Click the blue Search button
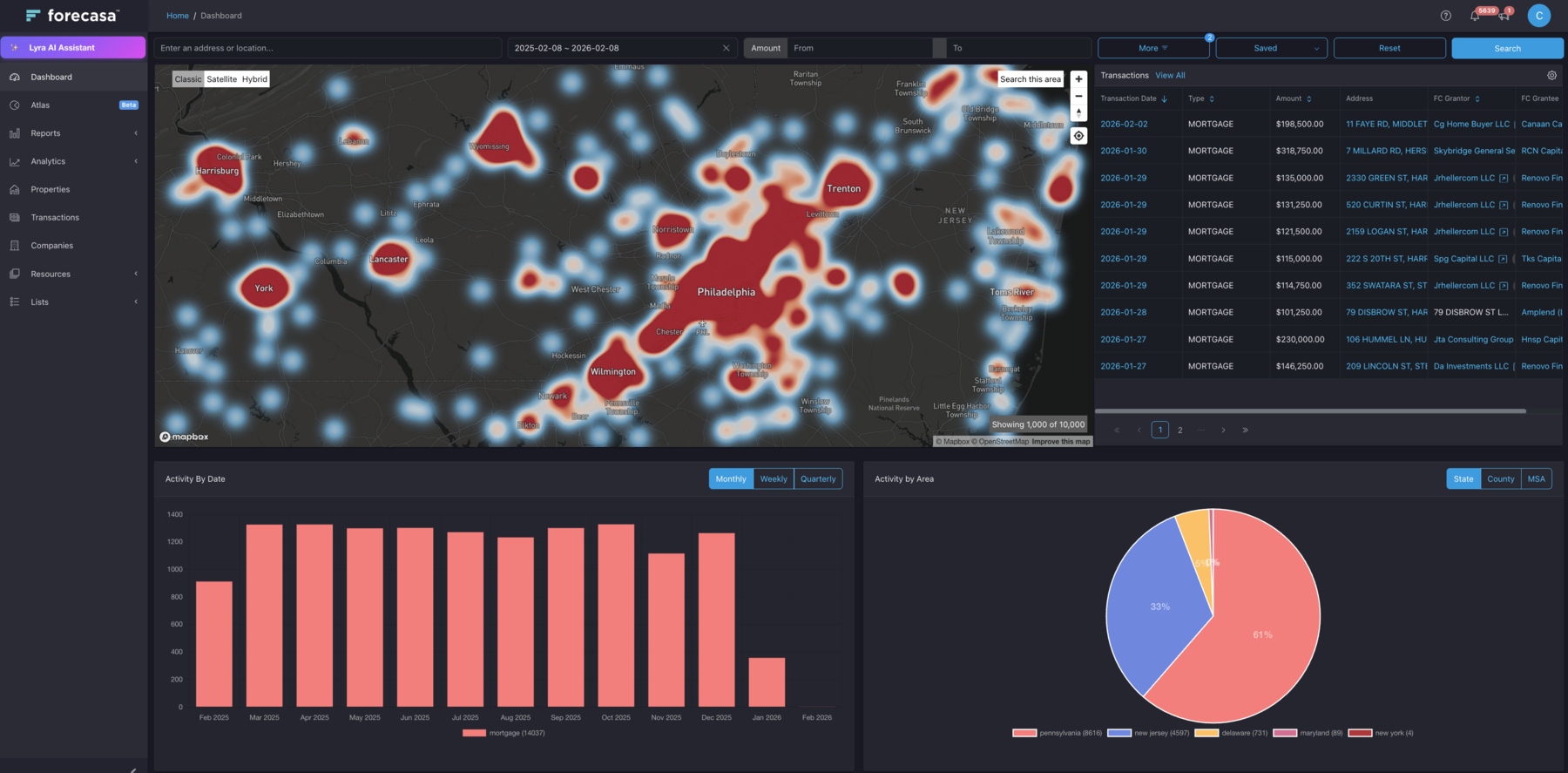The width and height of the screenshot is (1568, 773). 1507,48
